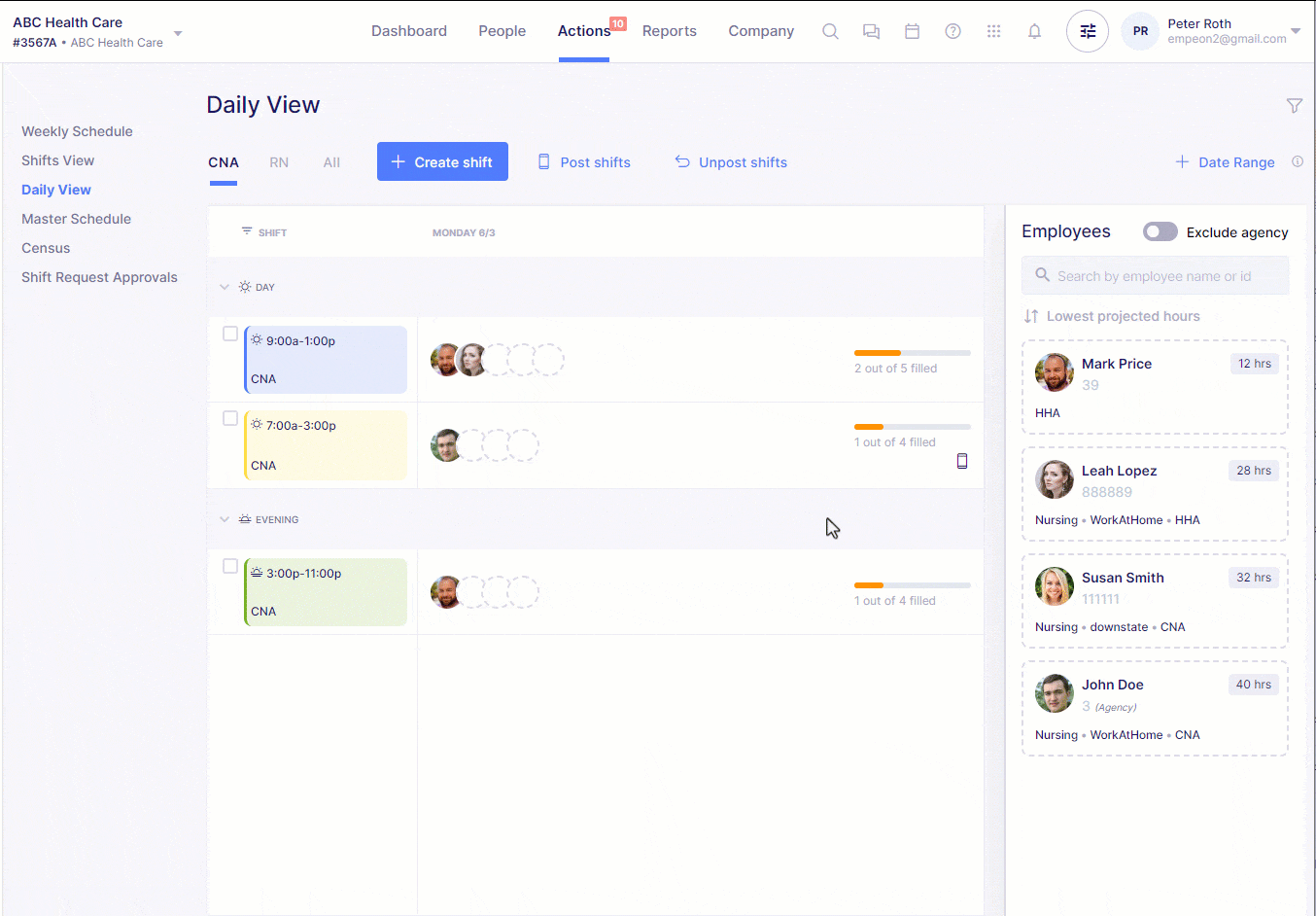Click the filter funnel icon

pos(1294,105)
